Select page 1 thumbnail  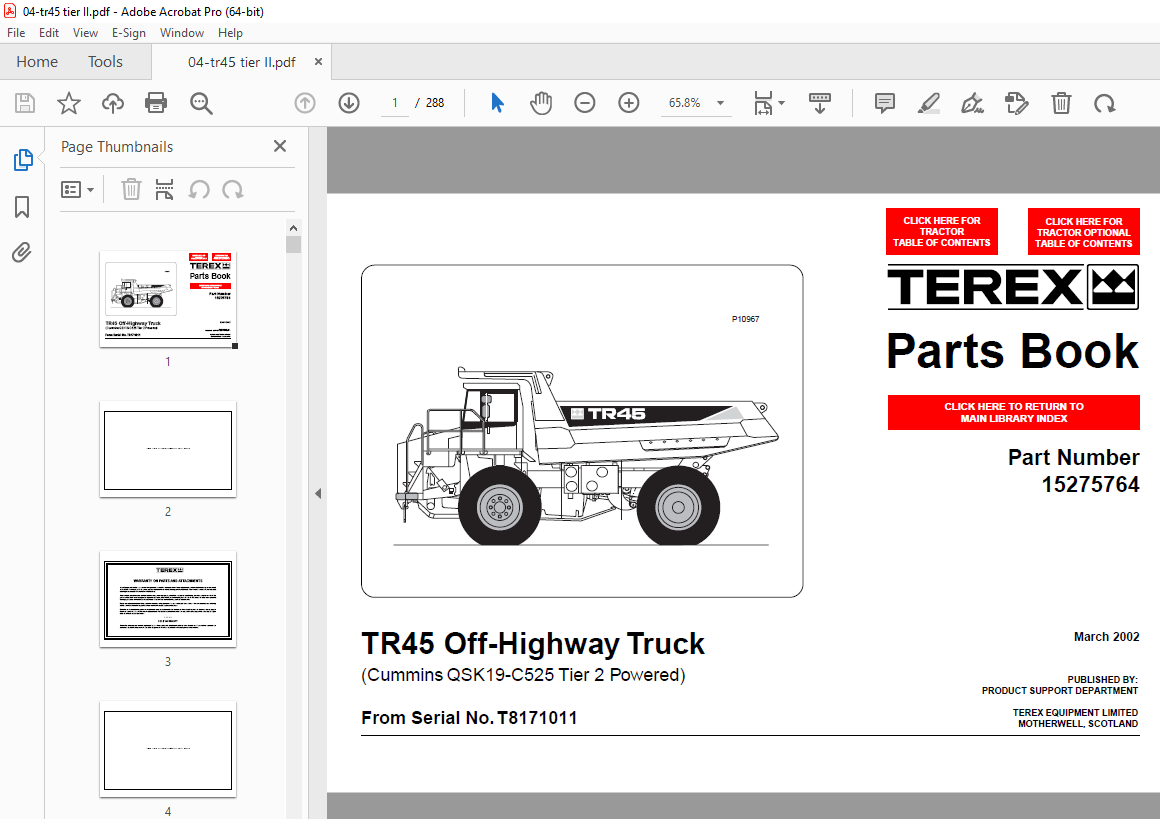tap(168, 299)
